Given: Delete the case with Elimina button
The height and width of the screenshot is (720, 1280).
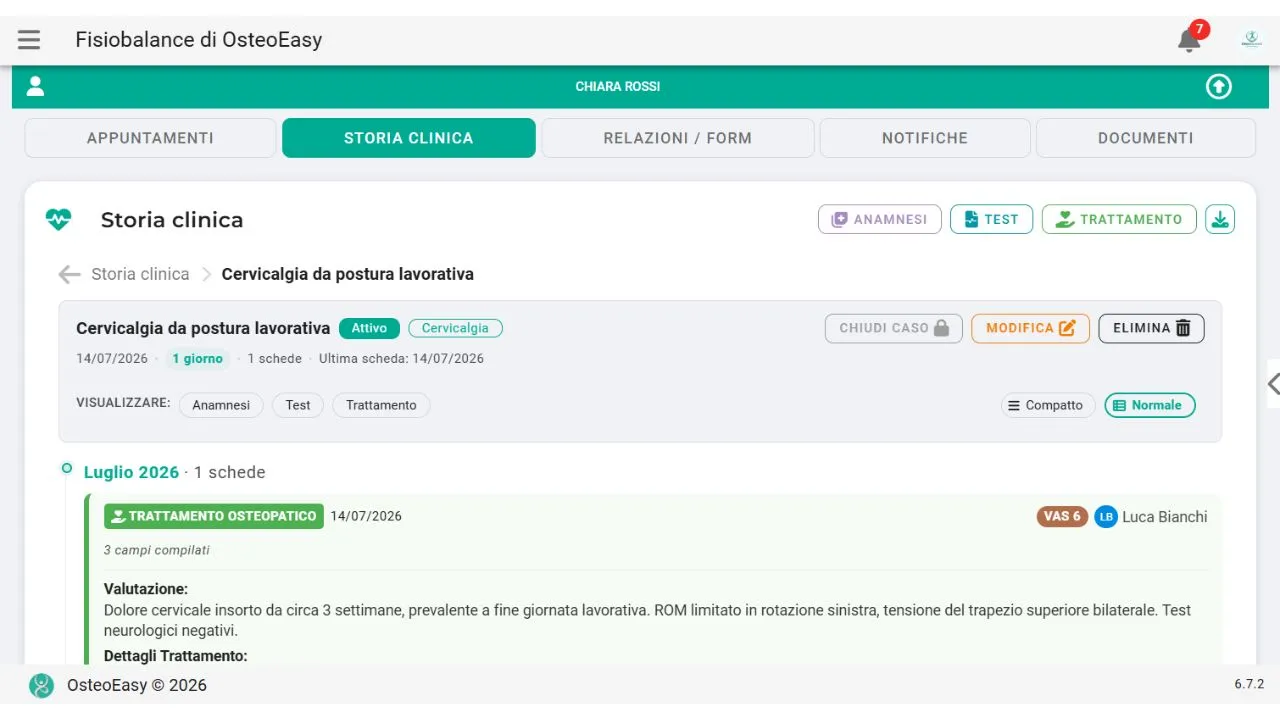Looking at the screenshot, I should click(1151, 328).
